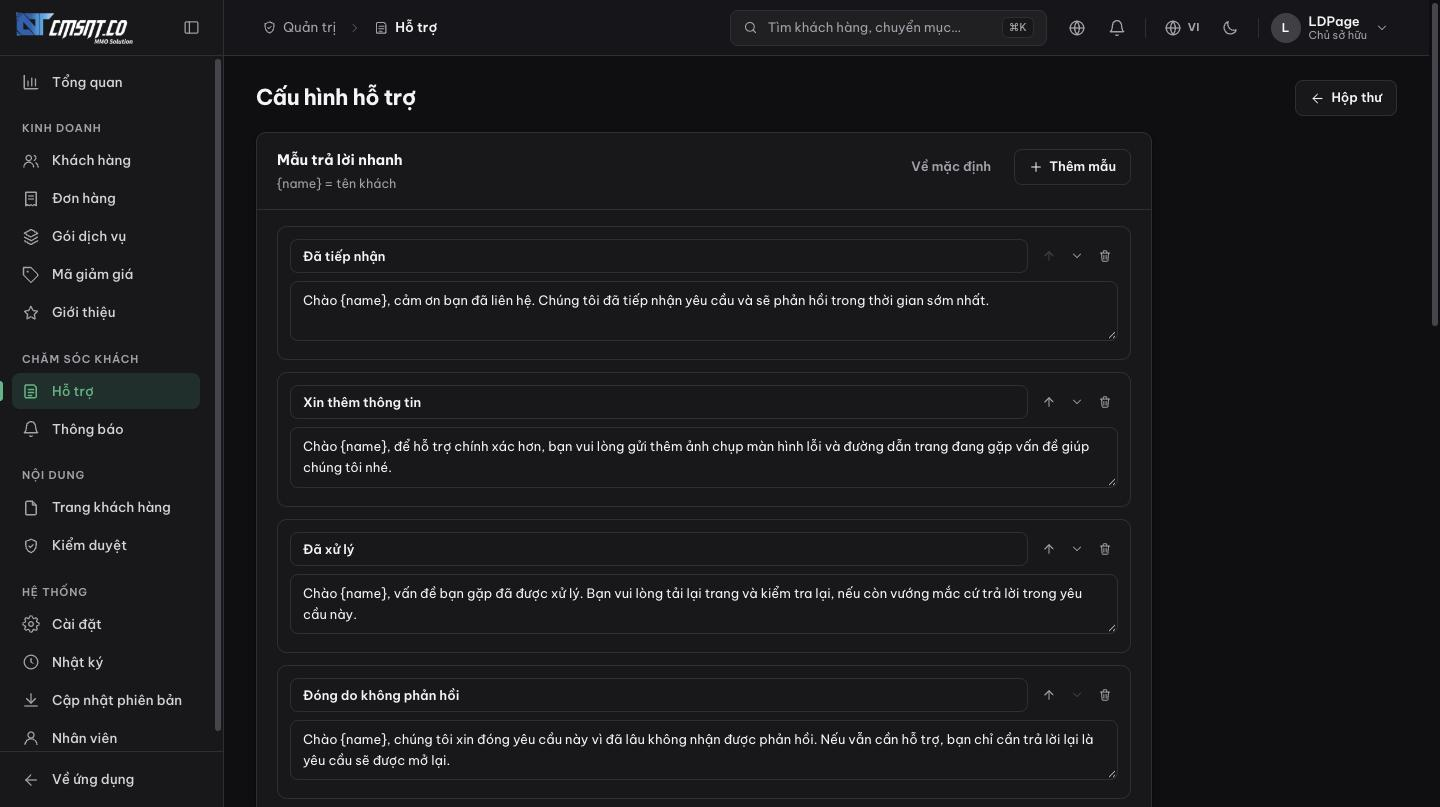1440x807 pixels.
Task: Go to Kiểm duyệt sidebar item
Action: pos(106,545)
